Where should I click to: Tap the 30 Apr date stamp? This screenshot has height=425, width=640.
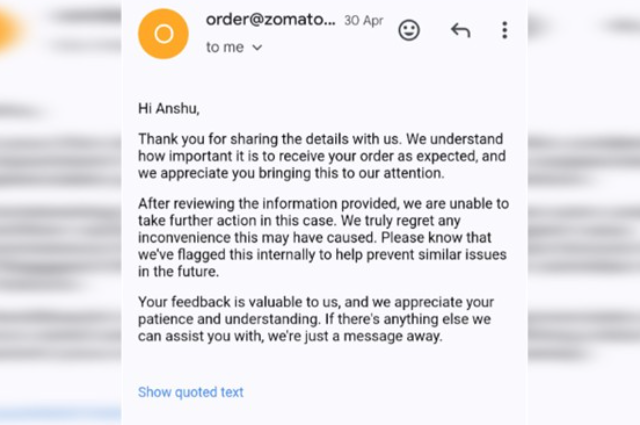[363, 20]
